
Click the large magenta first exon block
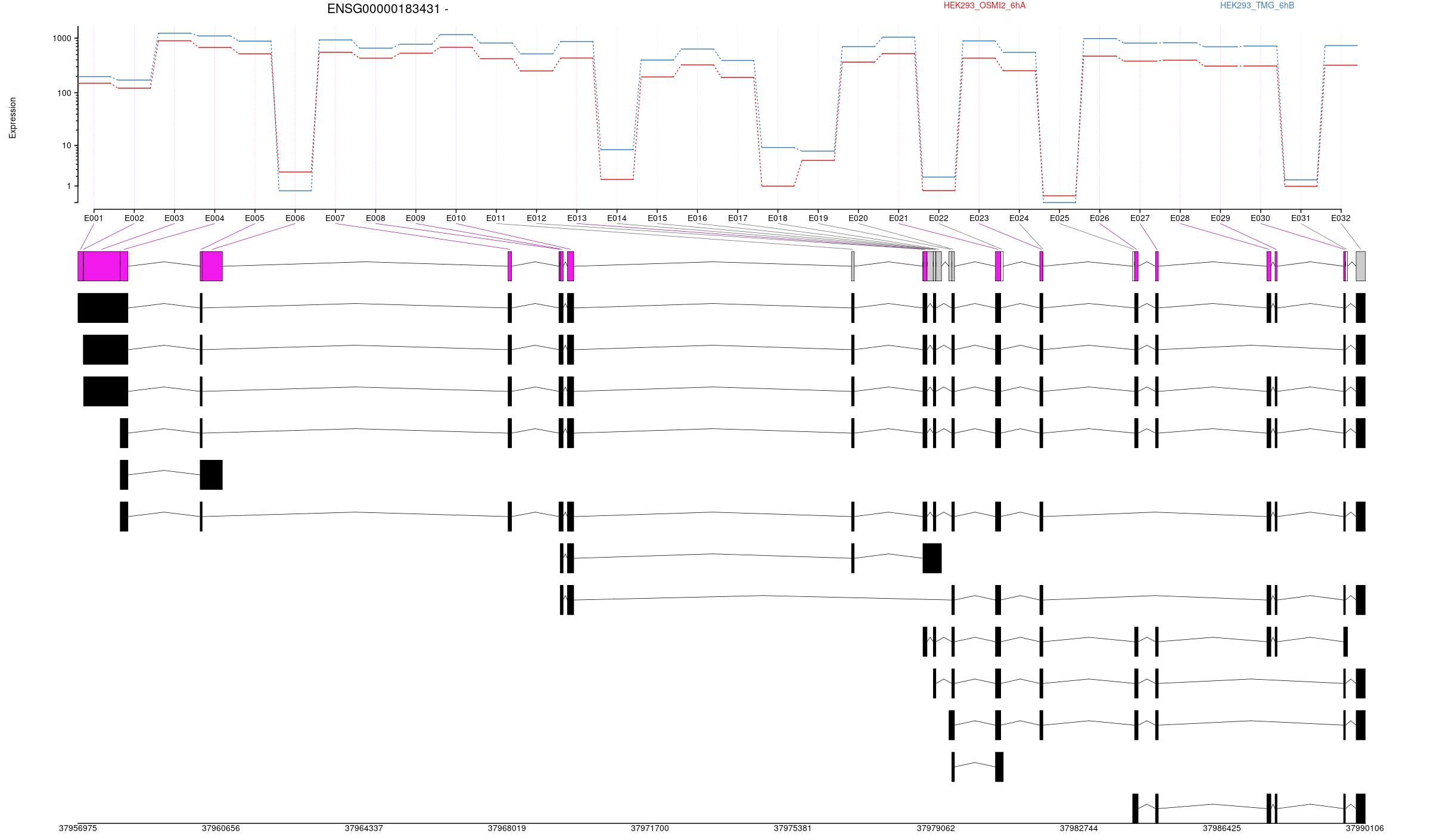tap(102, 266)
